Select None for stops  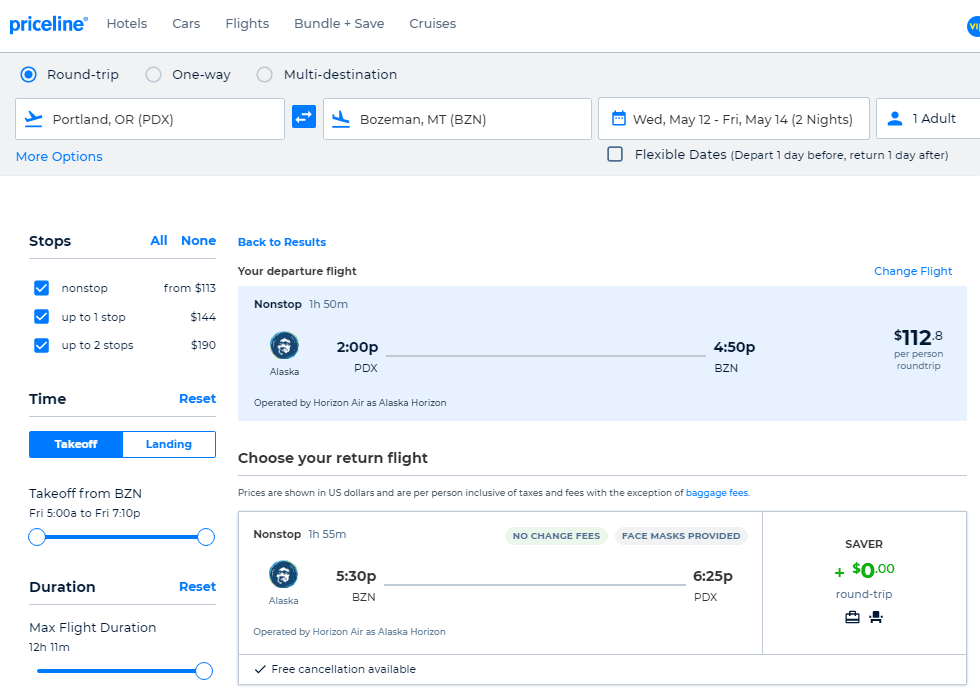(198, 241)
